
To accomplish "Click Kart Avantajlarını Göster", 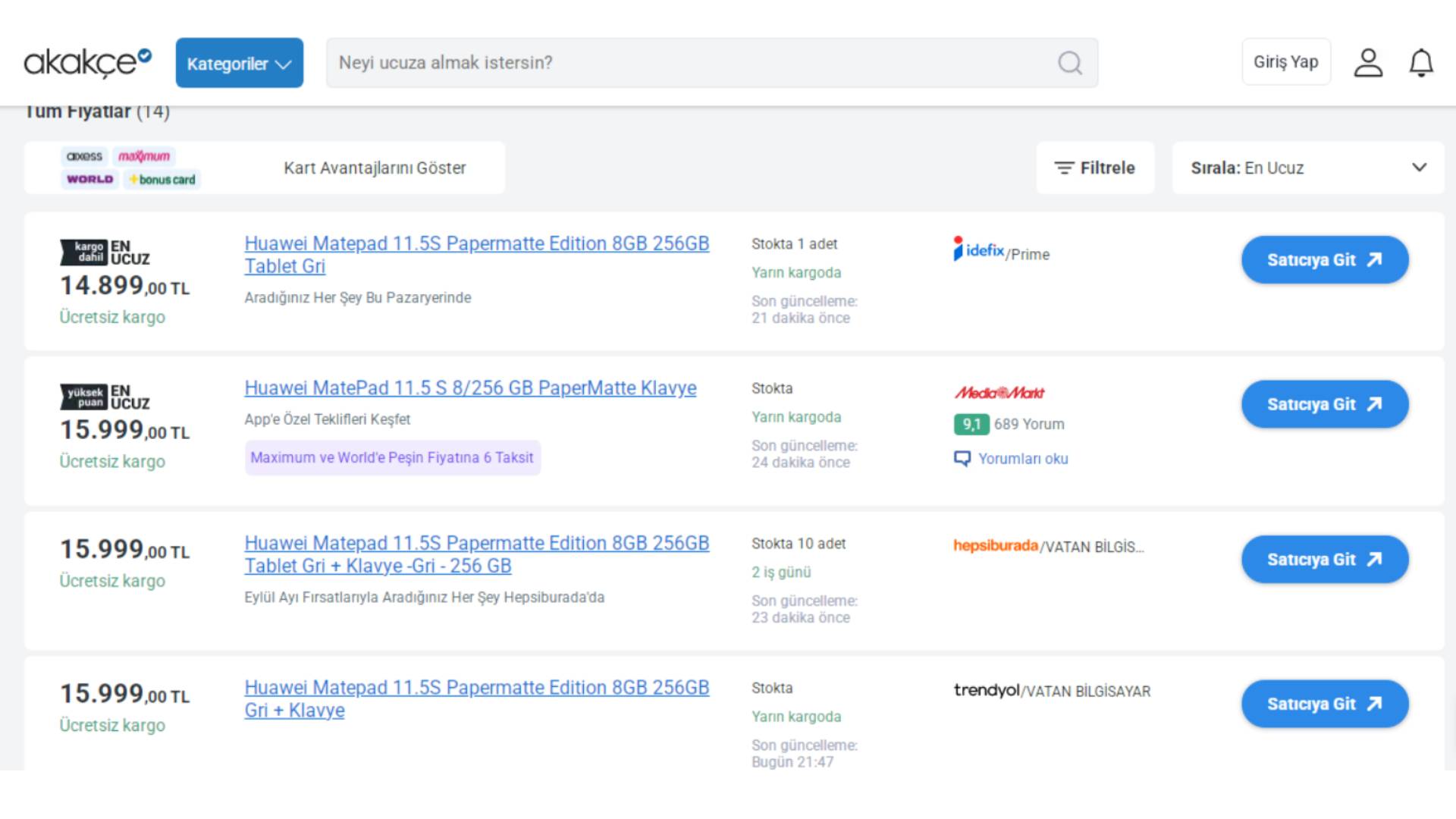I will [x=375, y=168].
